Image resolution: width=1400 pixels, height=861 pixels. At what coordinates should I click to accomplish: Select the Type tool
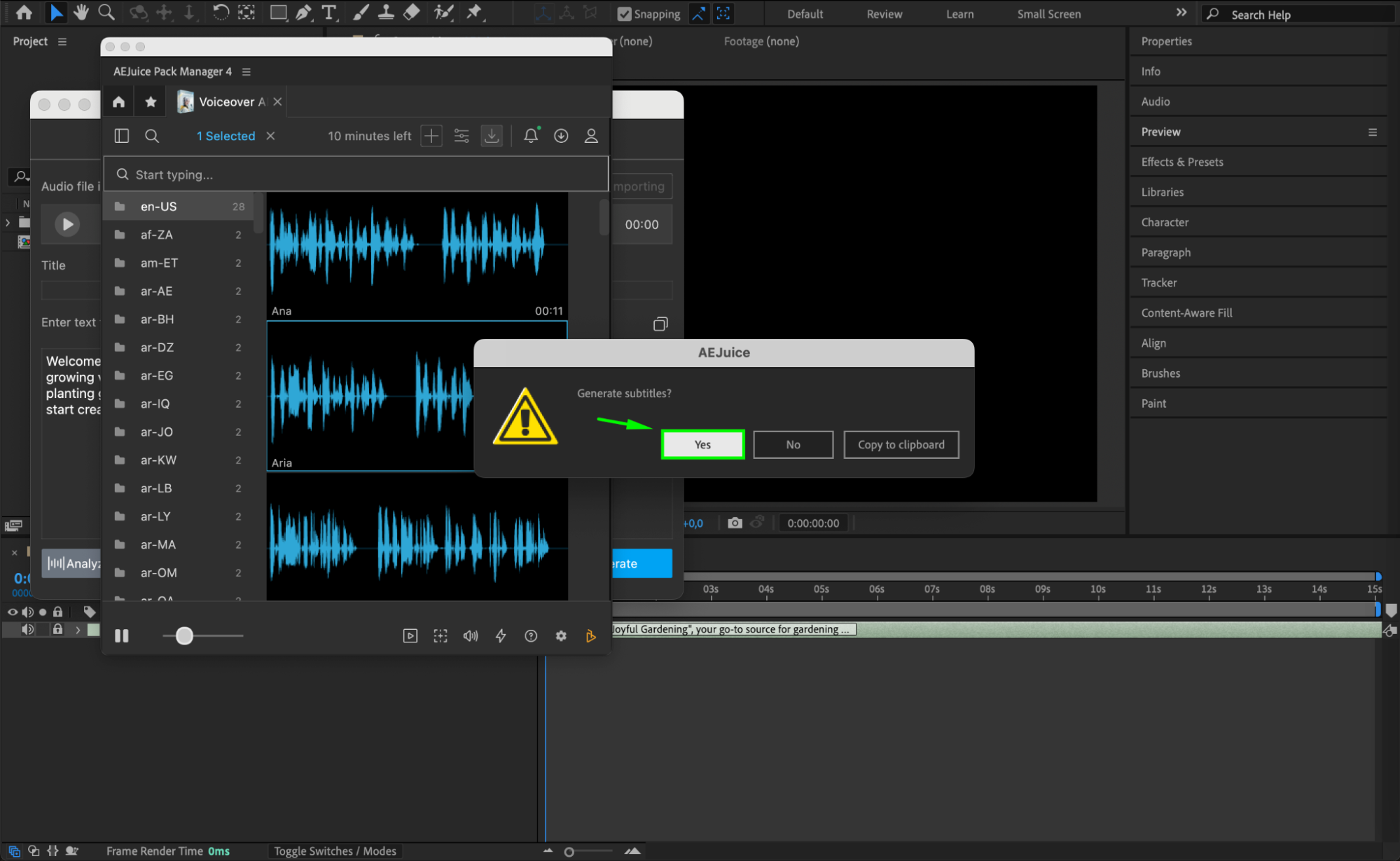pos(328,12)
